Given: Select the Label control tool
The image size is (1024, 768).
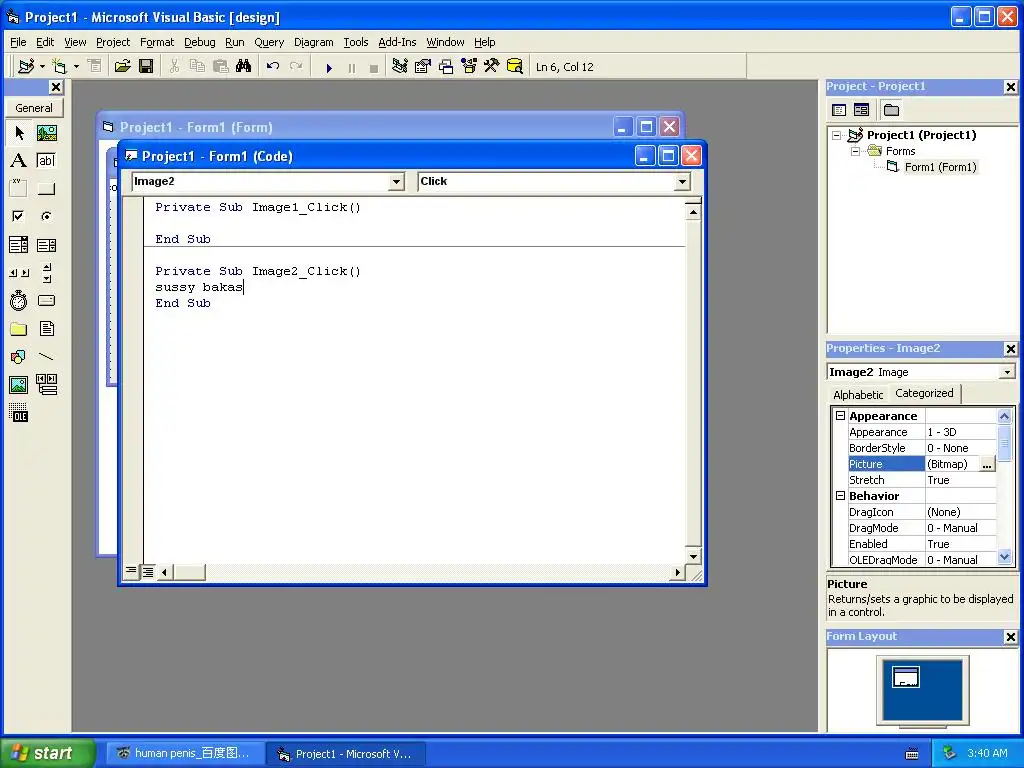Looking at the screenshot, I should click(x=19, y=161).
